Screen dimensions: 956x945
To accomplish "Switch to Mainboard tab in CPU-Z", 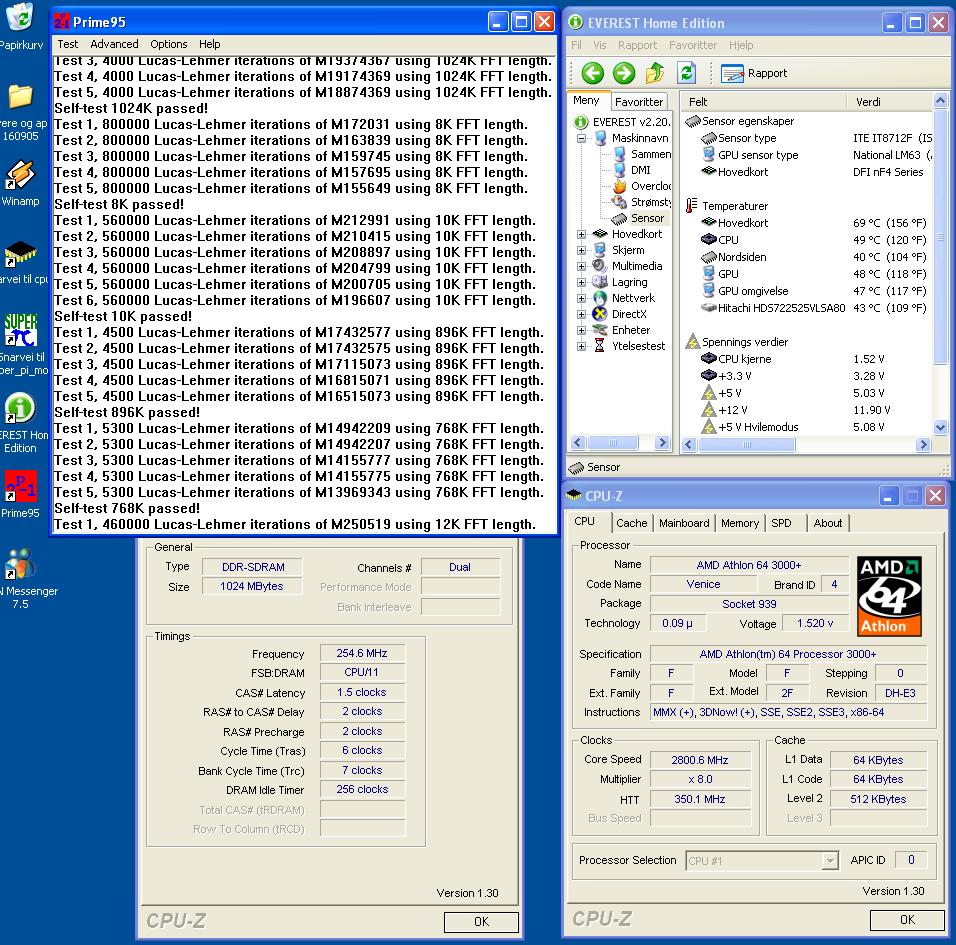I will (x=684, y=523).
